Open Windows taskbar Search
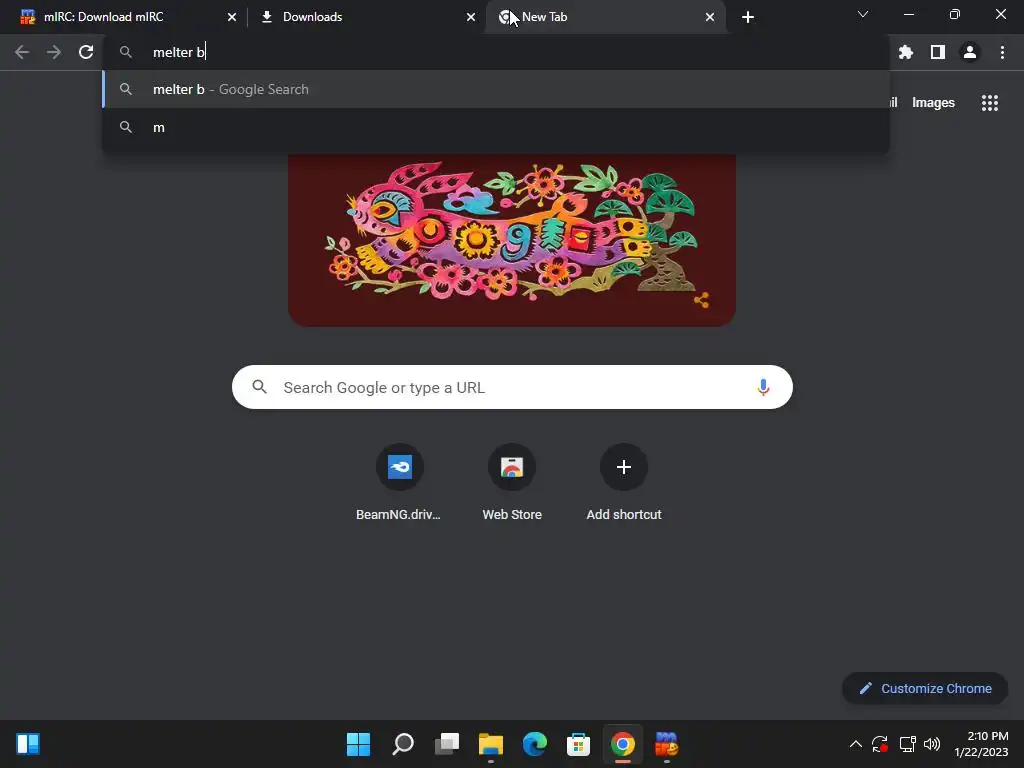The width and height of the screenshot is (1024, 768). point(403,744)
